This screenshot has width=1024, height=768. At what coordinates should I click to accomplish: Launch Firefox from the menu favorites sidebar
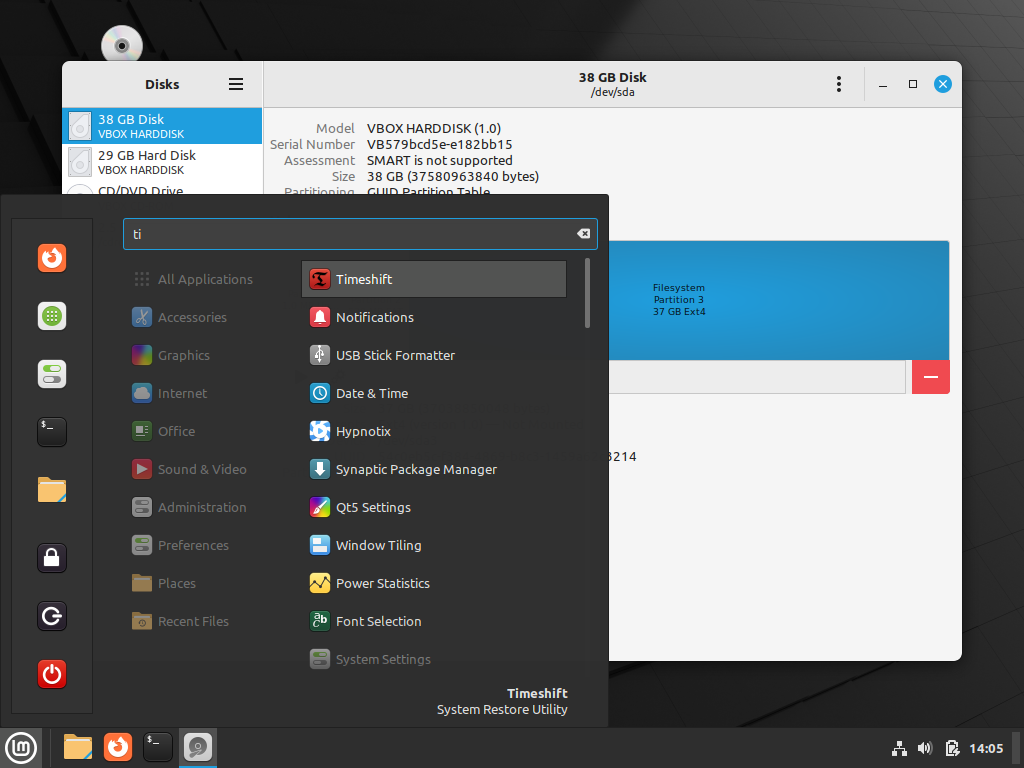pos(52,258)
